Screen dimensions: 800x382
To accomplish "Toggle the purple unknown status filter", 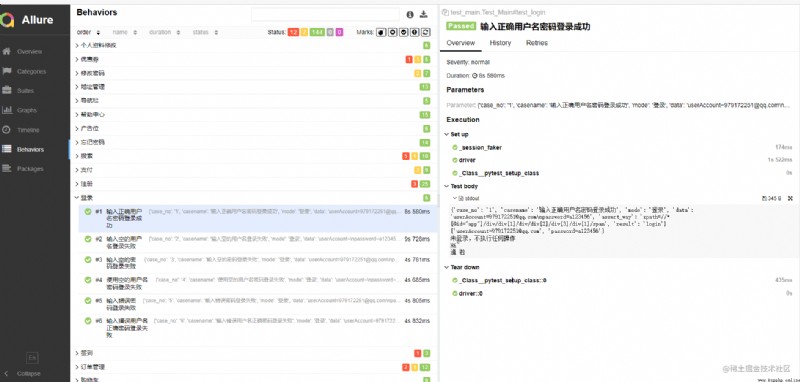I will pos(339,32).
